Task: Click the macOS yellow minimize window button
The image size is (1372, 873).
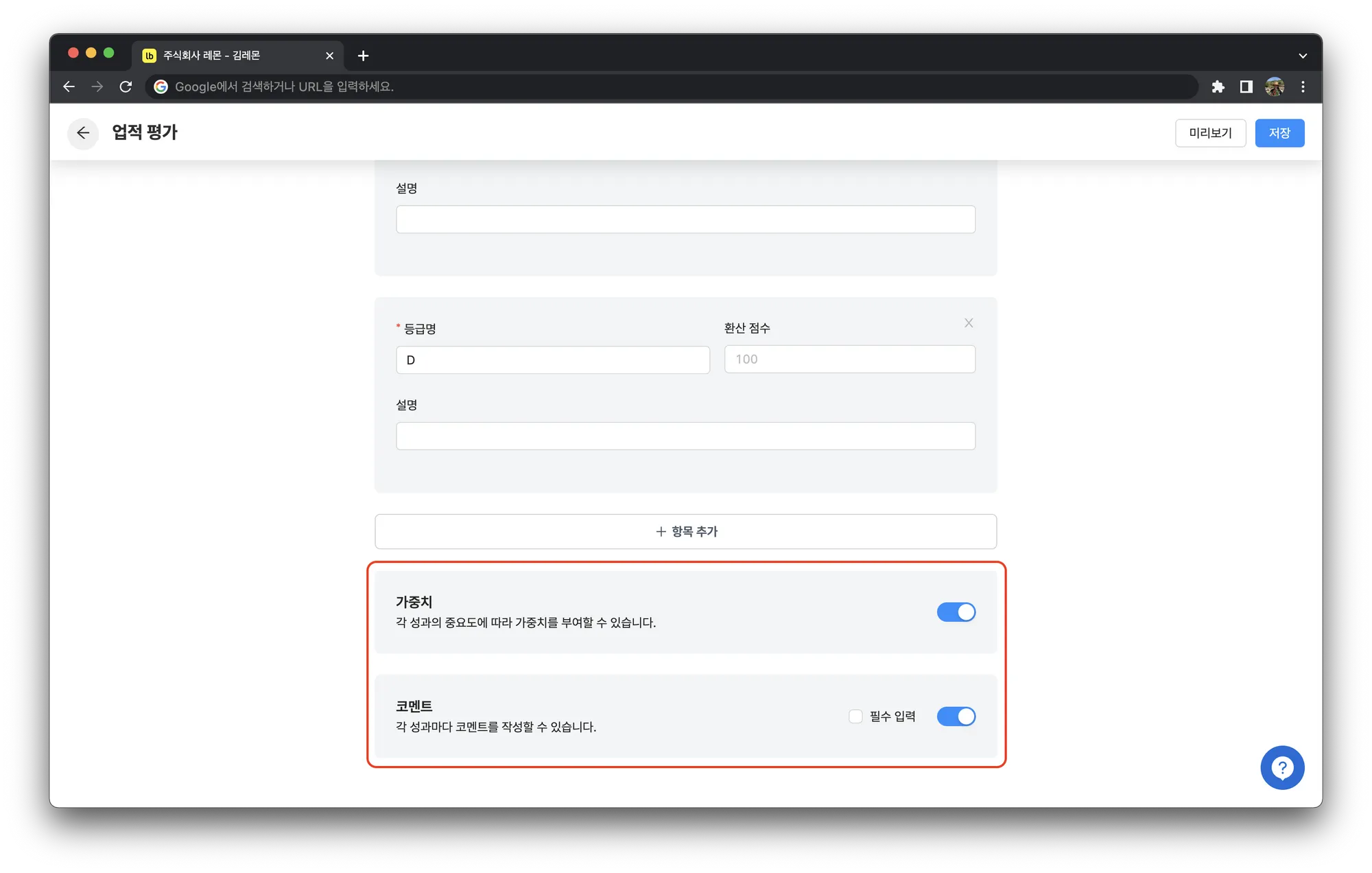Action: click(91, 53)
